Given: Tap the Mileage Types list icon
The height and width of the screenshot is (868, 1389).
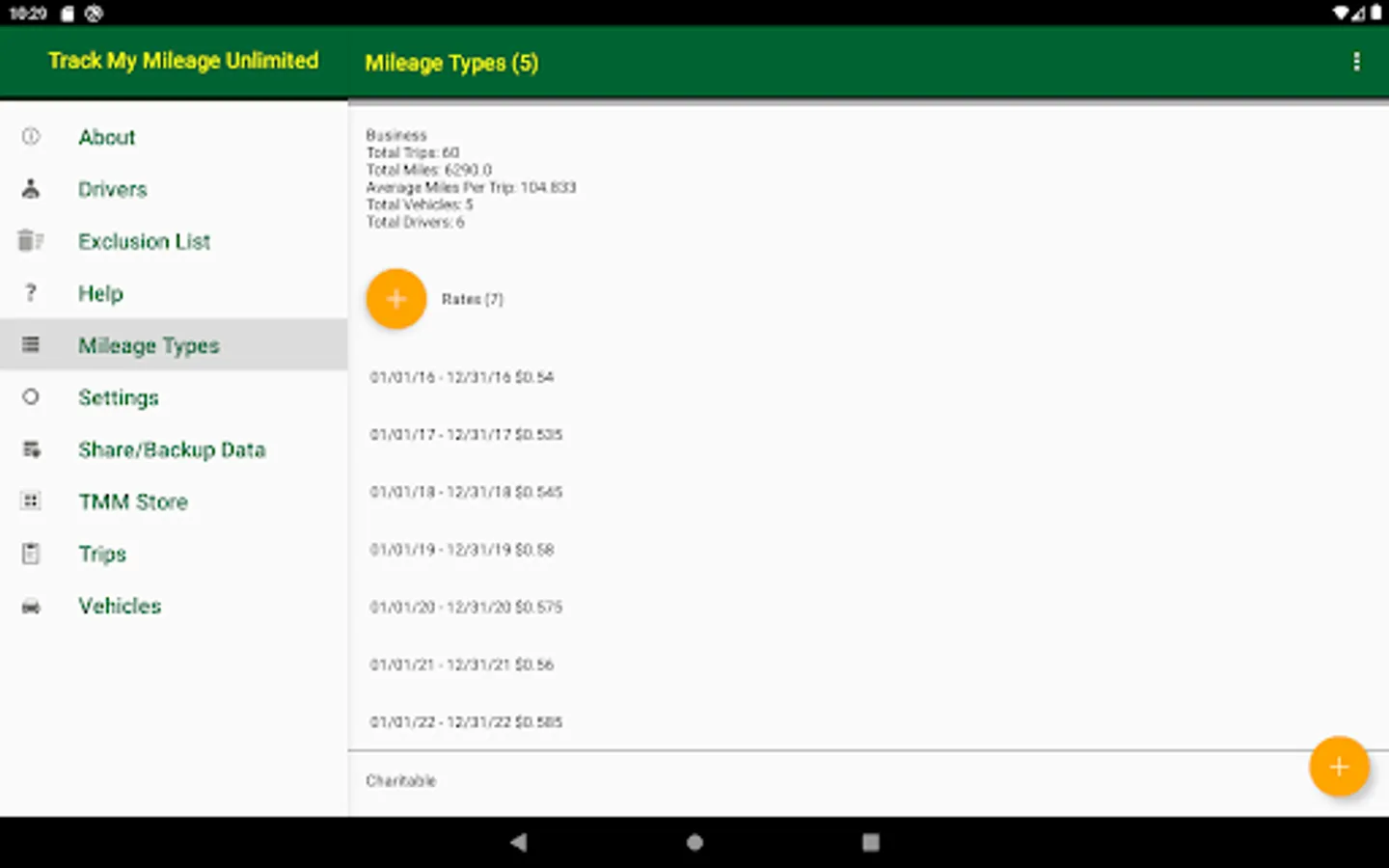Looking at the screenshot, I should point(31,344).
